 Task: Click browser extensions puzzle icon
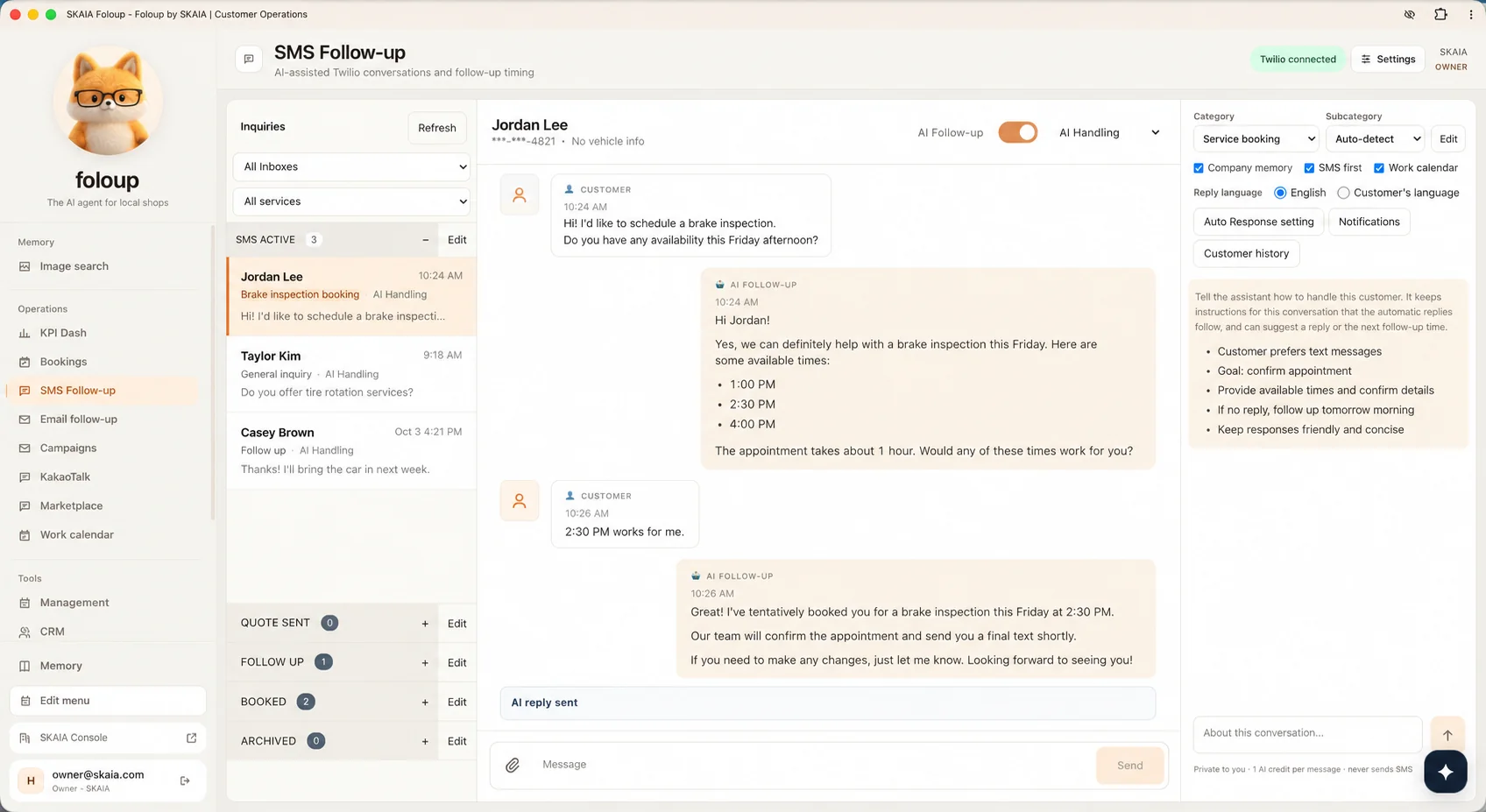point(1440,14)
